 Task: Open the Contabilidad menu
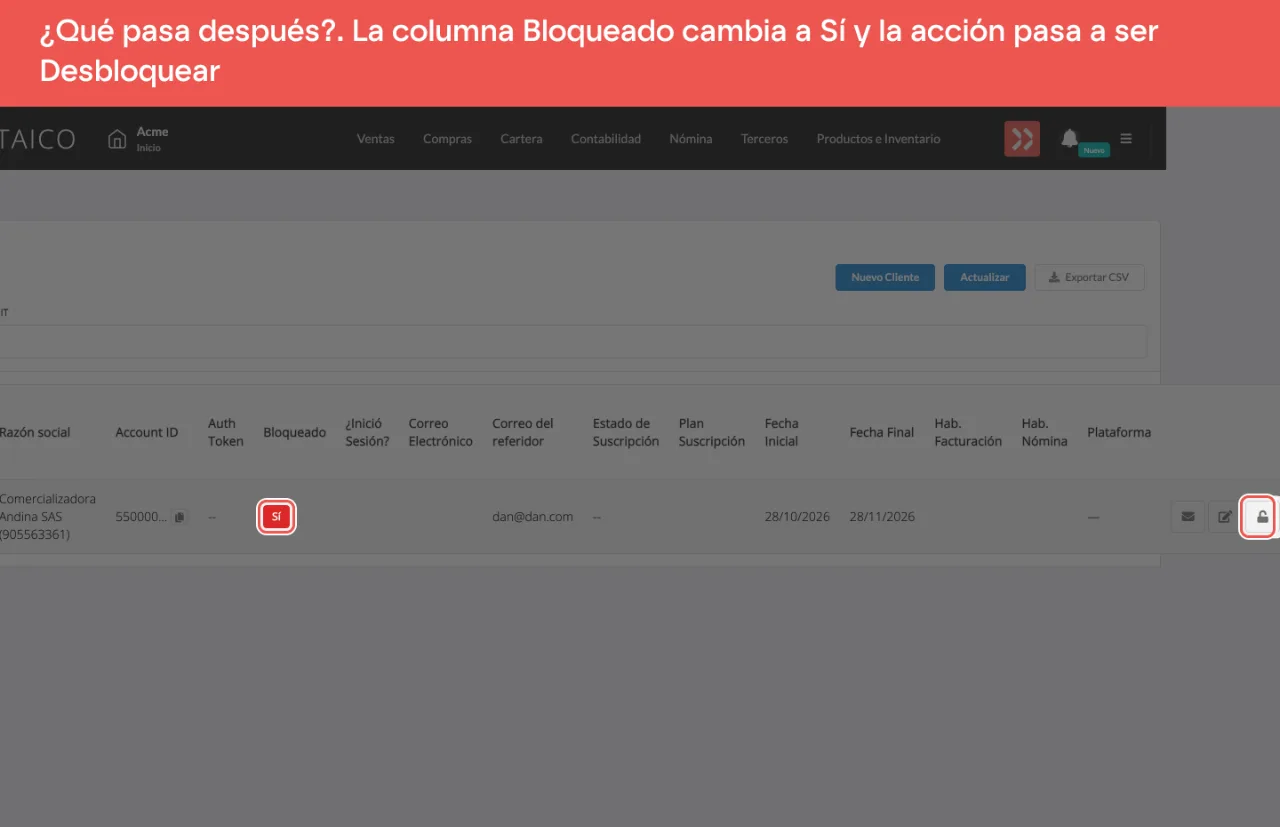[x=606, y=139]
